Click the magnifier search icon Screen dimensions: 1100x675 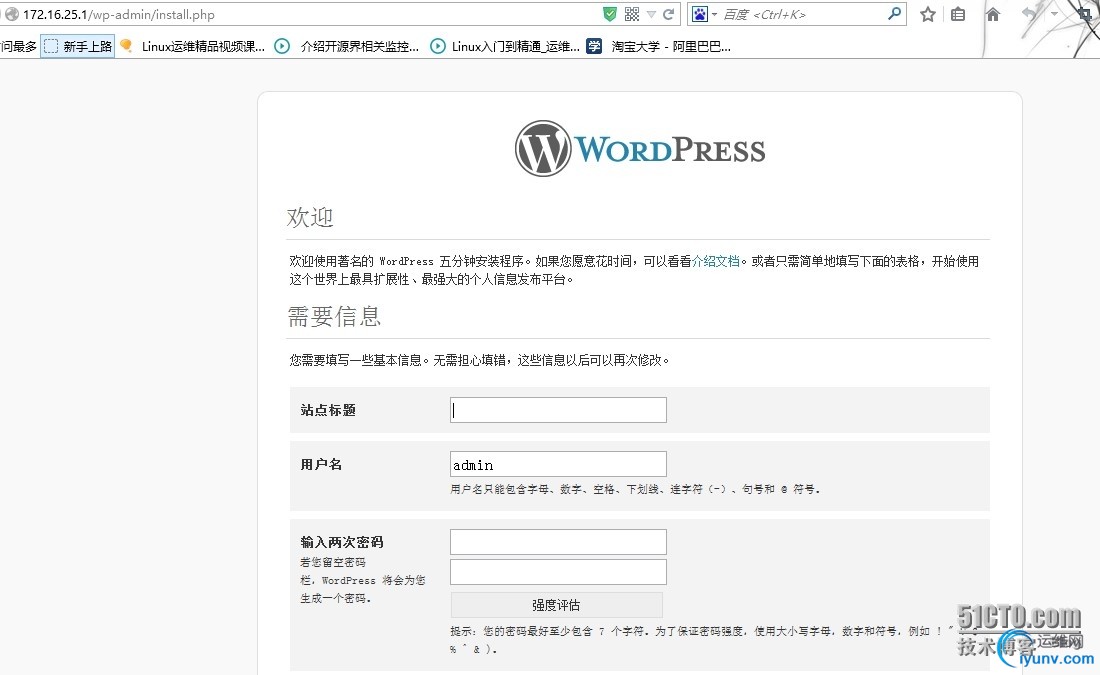894,13
